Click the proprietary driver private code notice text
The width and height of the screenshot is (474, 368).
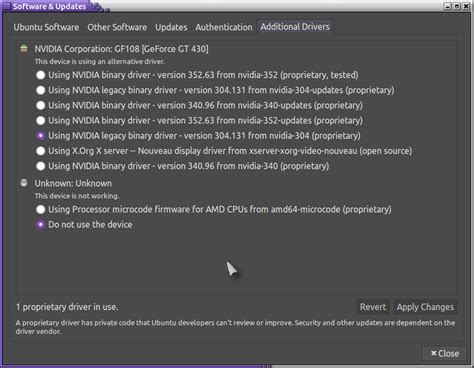tap(235, 327)
